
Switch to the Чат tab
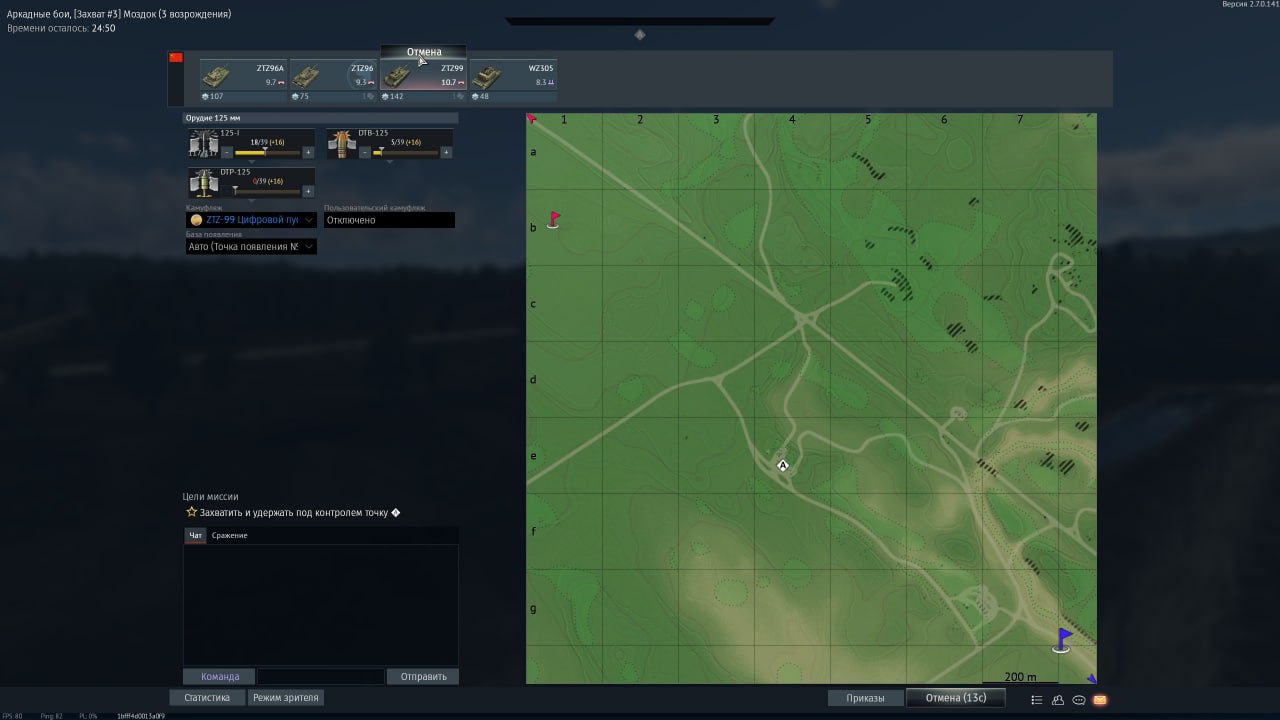click(196, 536)
